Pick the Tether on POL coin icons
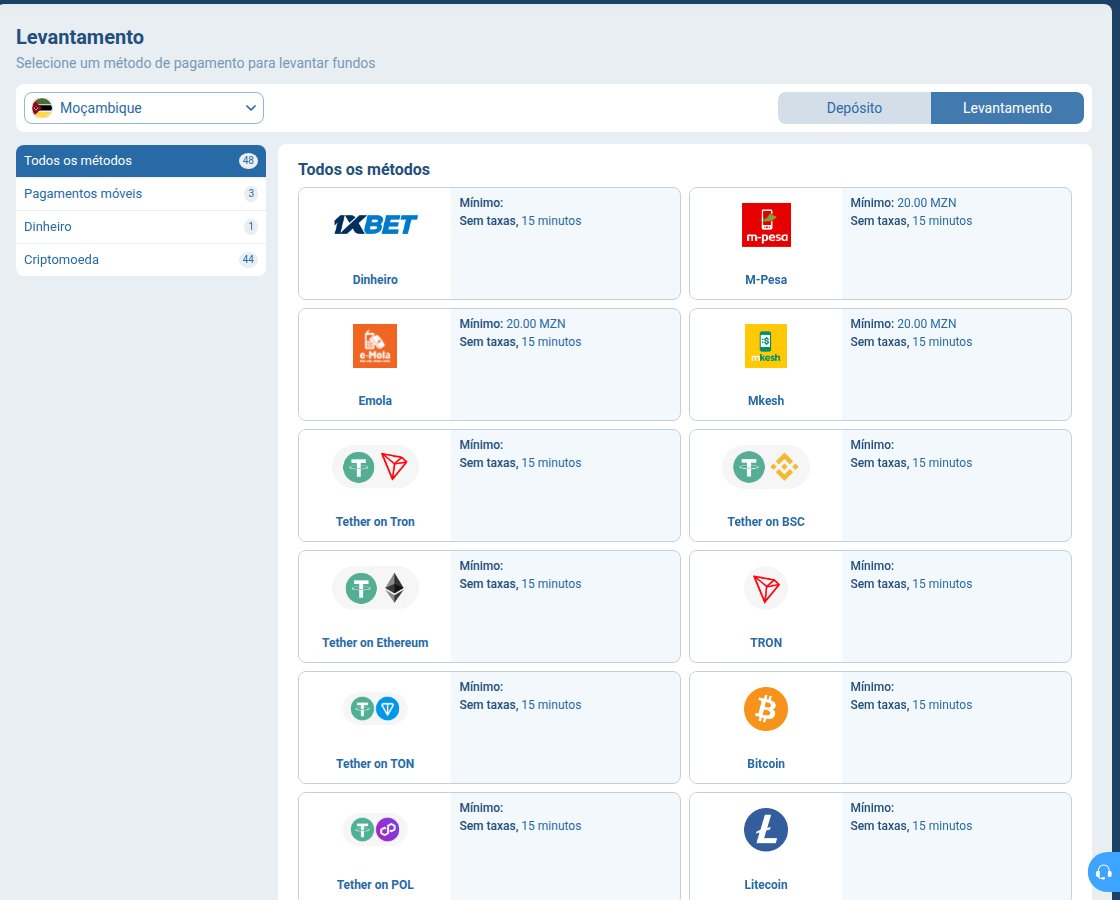The image size is (1120, 900). [x=375, y=830]
